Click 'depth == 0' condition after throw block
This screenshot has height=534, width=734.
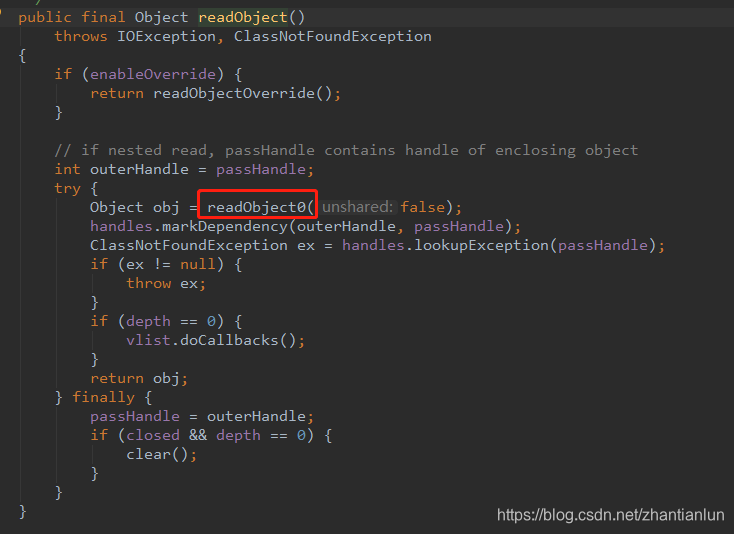coord(171,321)
